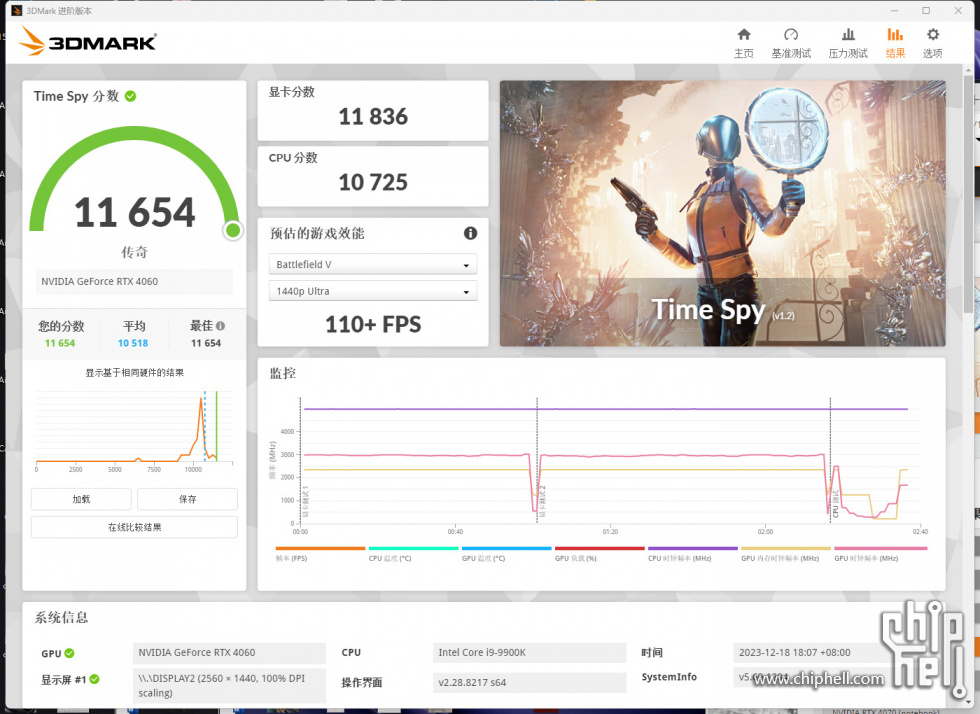Click the 在线比较结果 button
Screen dimensions: 980x714
pos(134,527)
